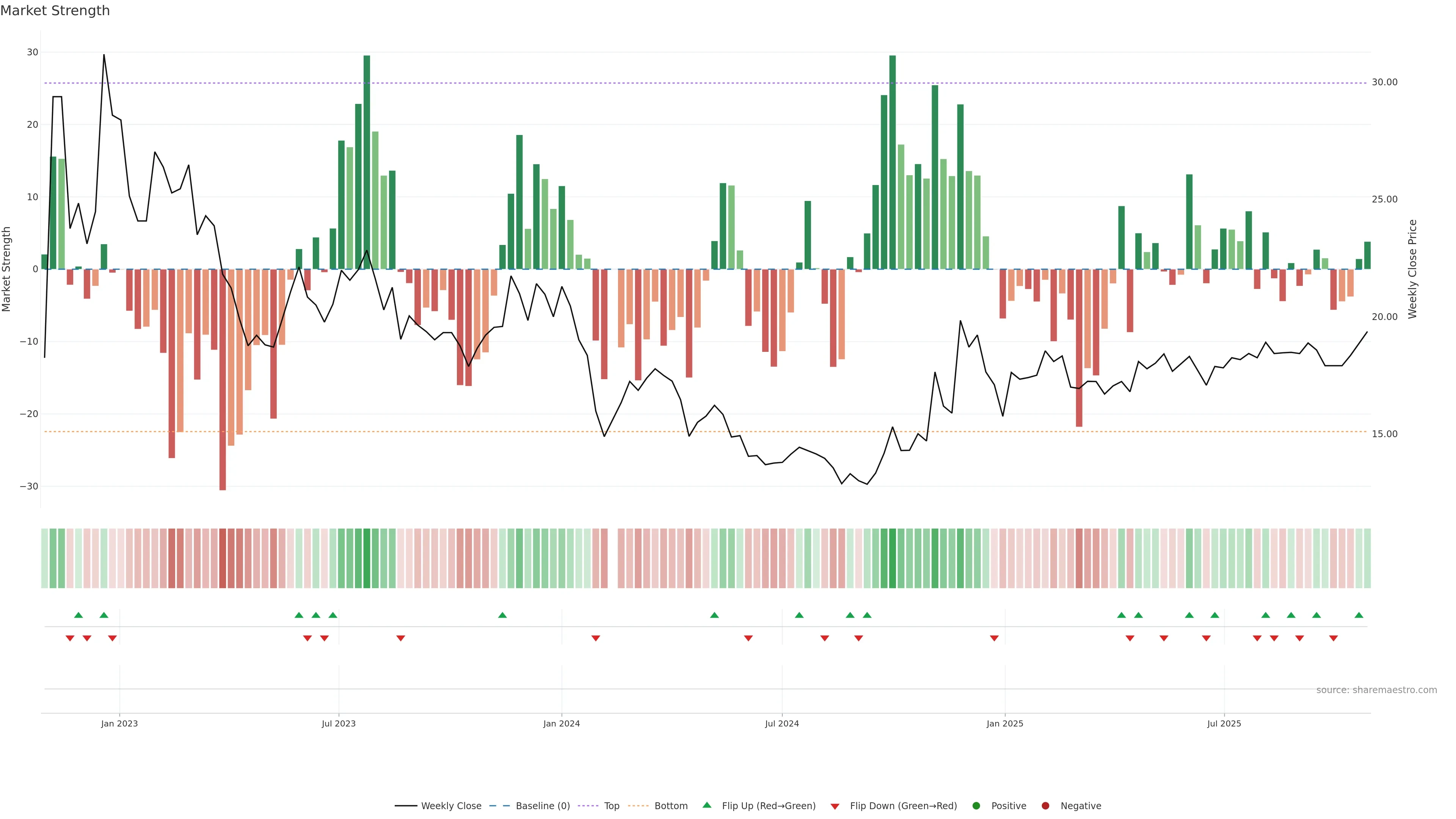The image size is (1456, 819).
Task: Click the Jan 2025 x-axis label
Action: click(1005, 723)
